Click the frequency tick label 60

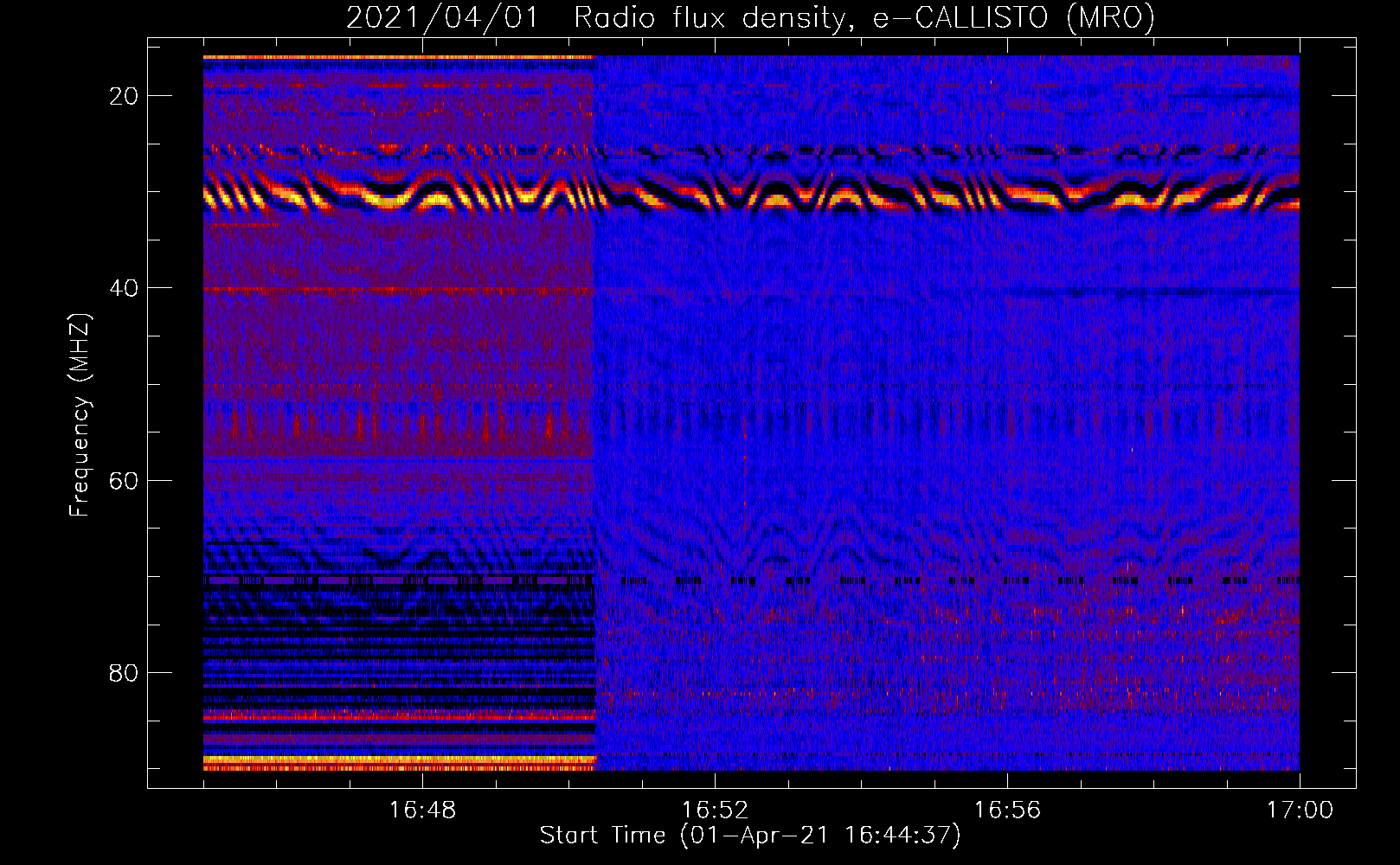124,480
